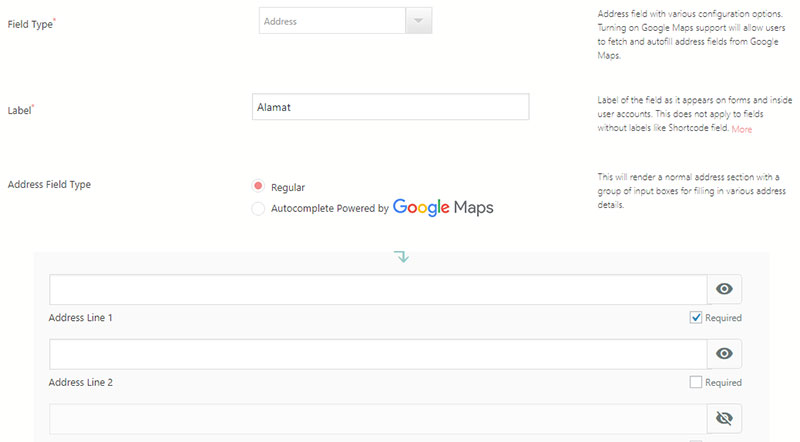Click the Field Type setting label
The image size is (800, 442).
[31, 22]
